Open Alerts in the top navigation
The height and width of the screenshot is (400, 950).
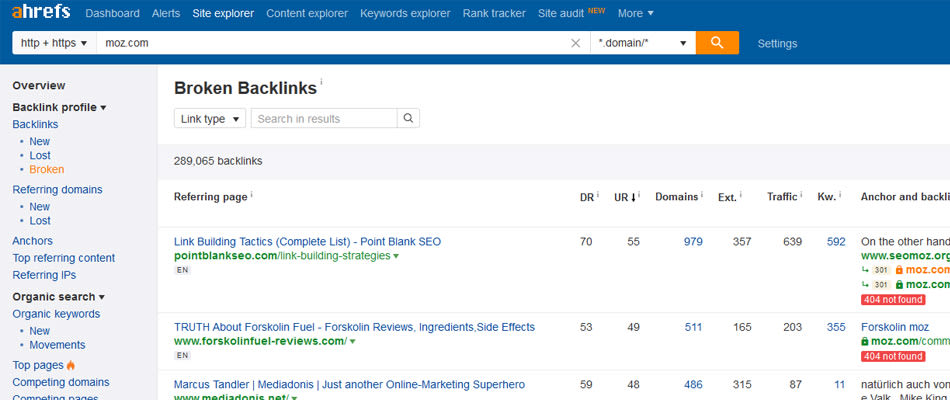(x=166, y=13)
